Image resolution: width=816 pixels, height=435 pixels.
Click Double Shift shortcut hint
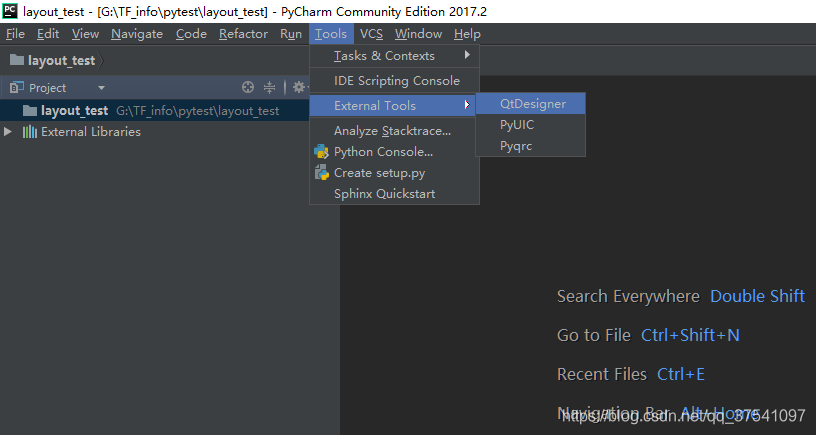(x=757, y=296)
